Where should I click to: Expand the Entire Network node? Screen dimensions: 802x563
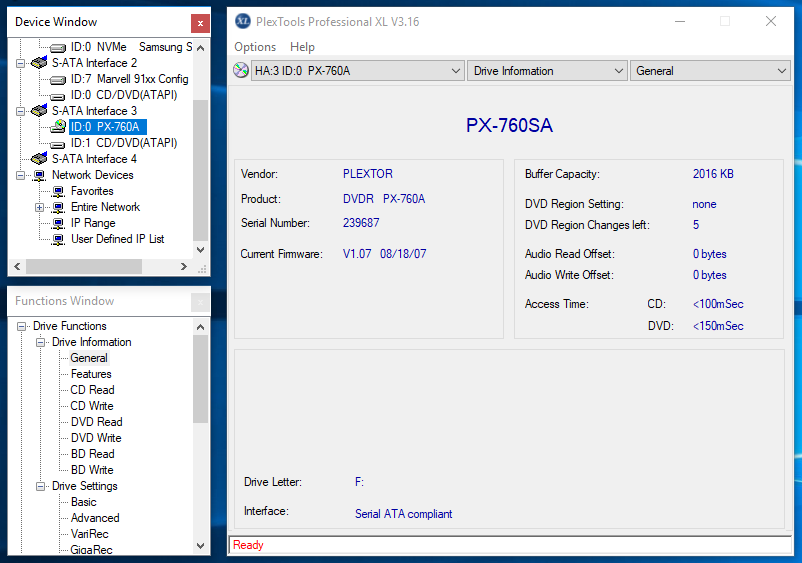[x=39, y=208]
